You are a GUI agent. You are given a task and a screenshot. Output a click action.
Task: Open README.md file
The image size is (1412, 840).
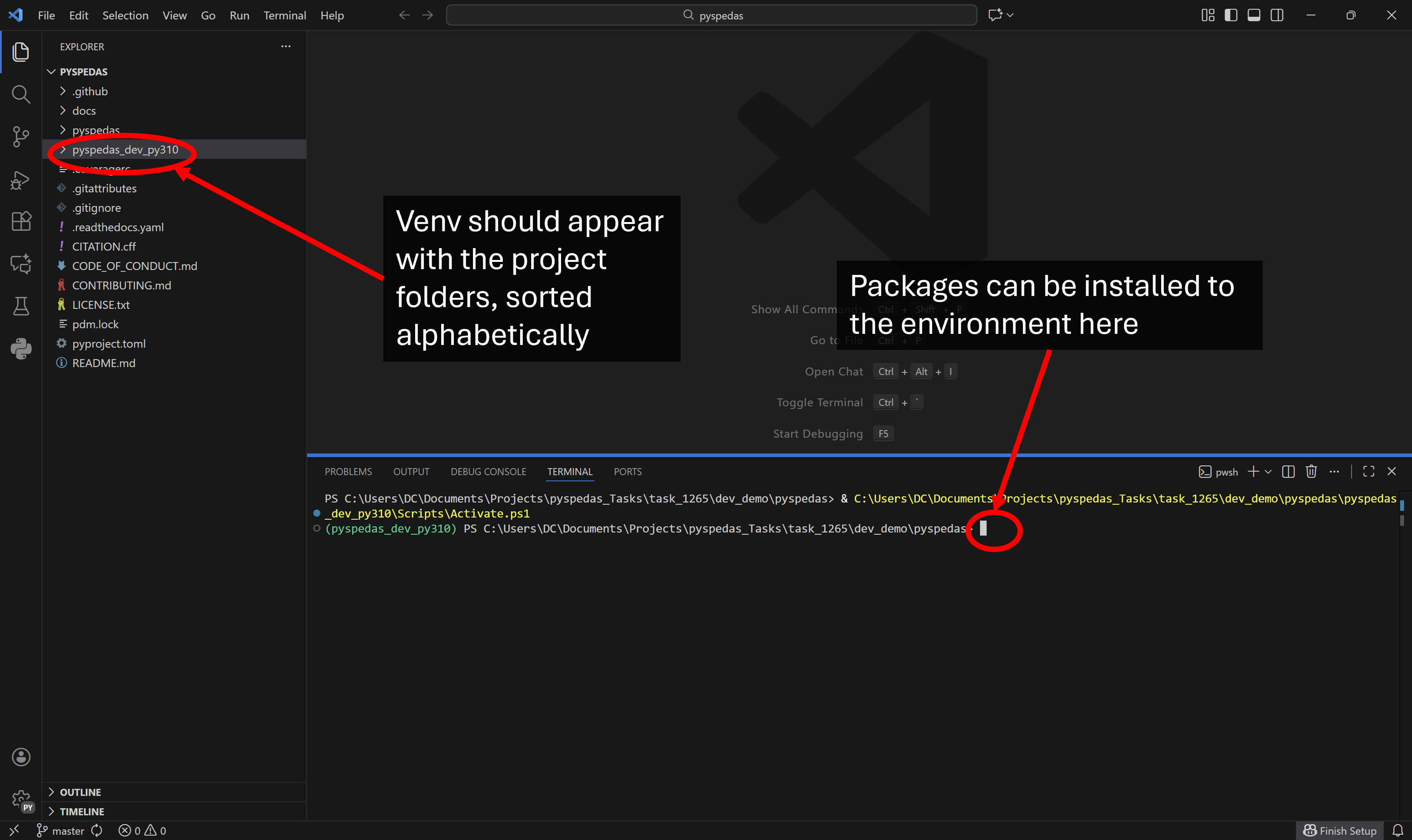[x=174, y=363]
